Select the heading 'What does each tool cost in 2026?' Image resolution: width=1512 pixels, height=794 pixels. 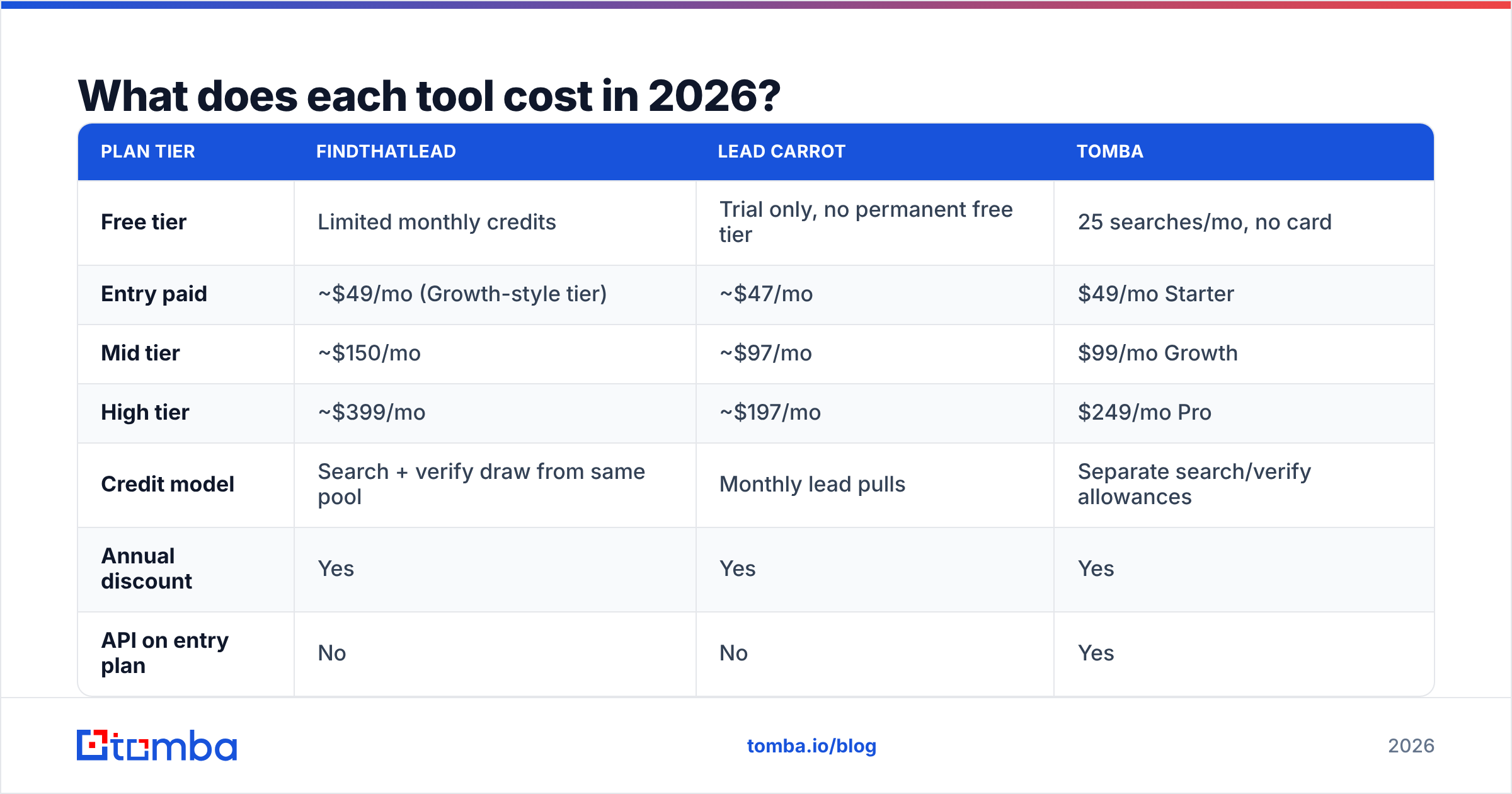click(x=429, y=96)
